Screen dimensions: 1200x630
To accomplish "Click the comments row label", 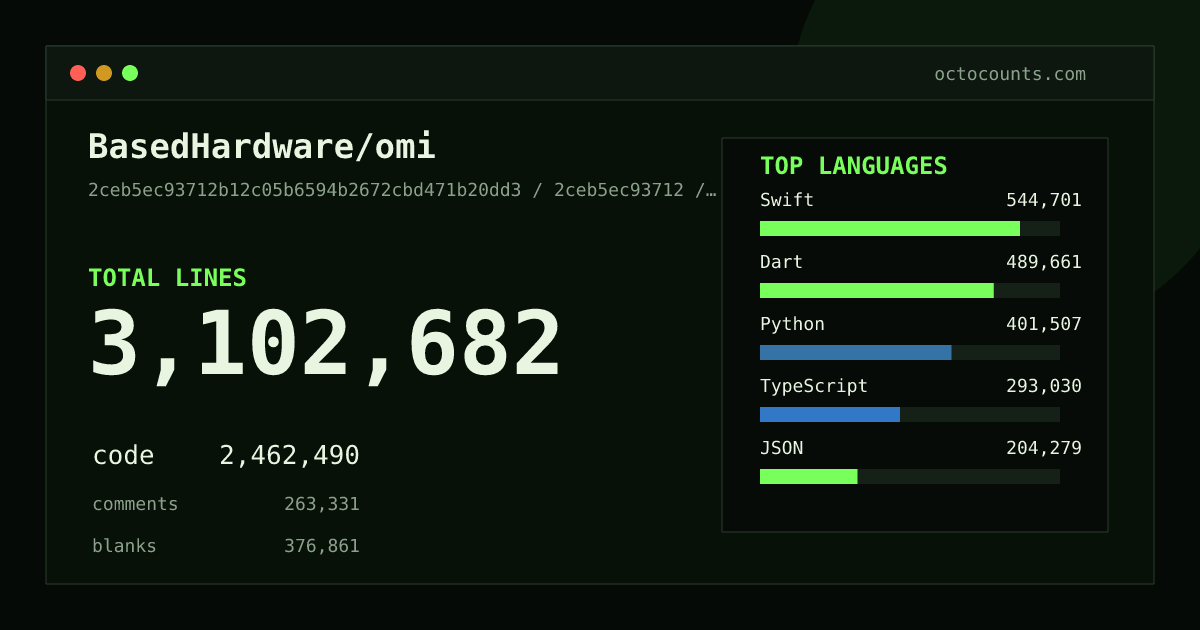I will (135, 504).
